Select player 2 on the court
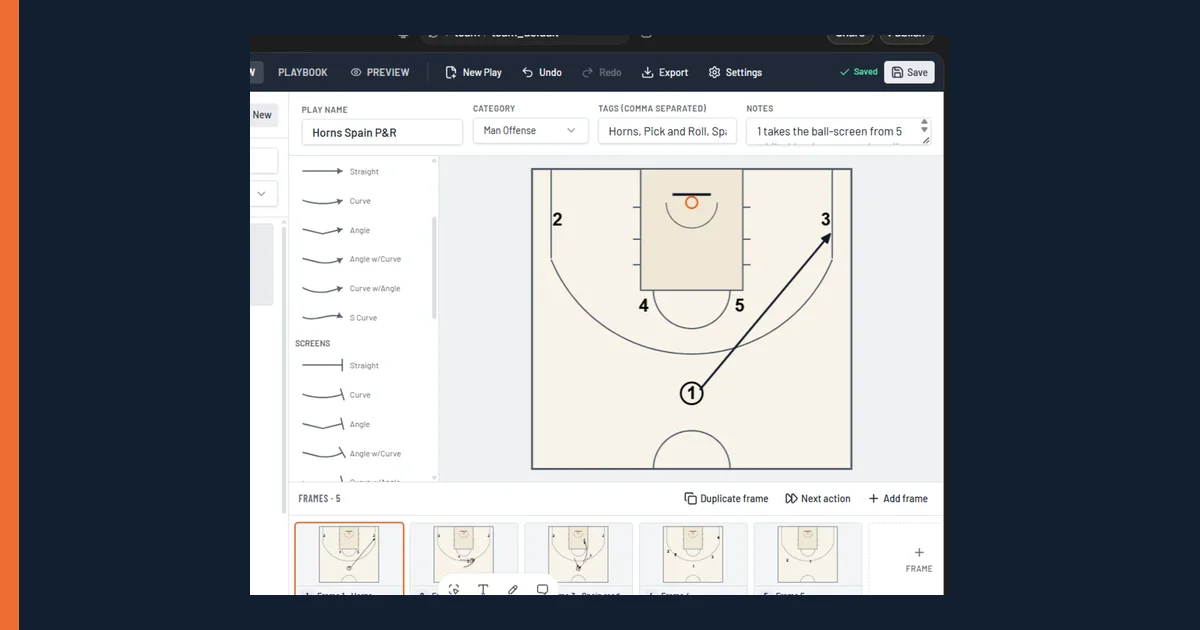Viewport: 1200px width, 630px height. coord(557,220)
